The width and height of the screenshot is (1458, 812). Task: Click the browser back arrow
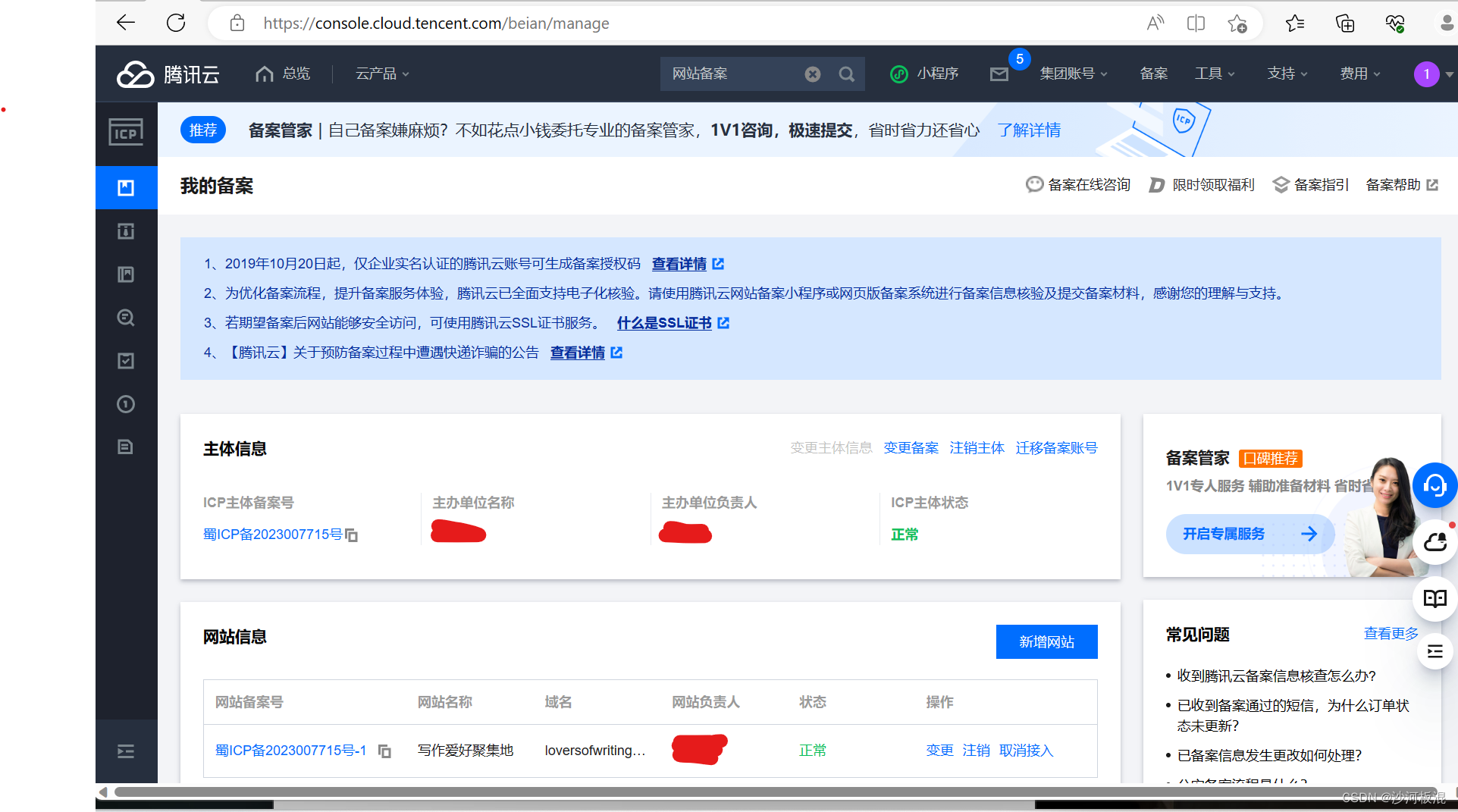pos(126,23)
